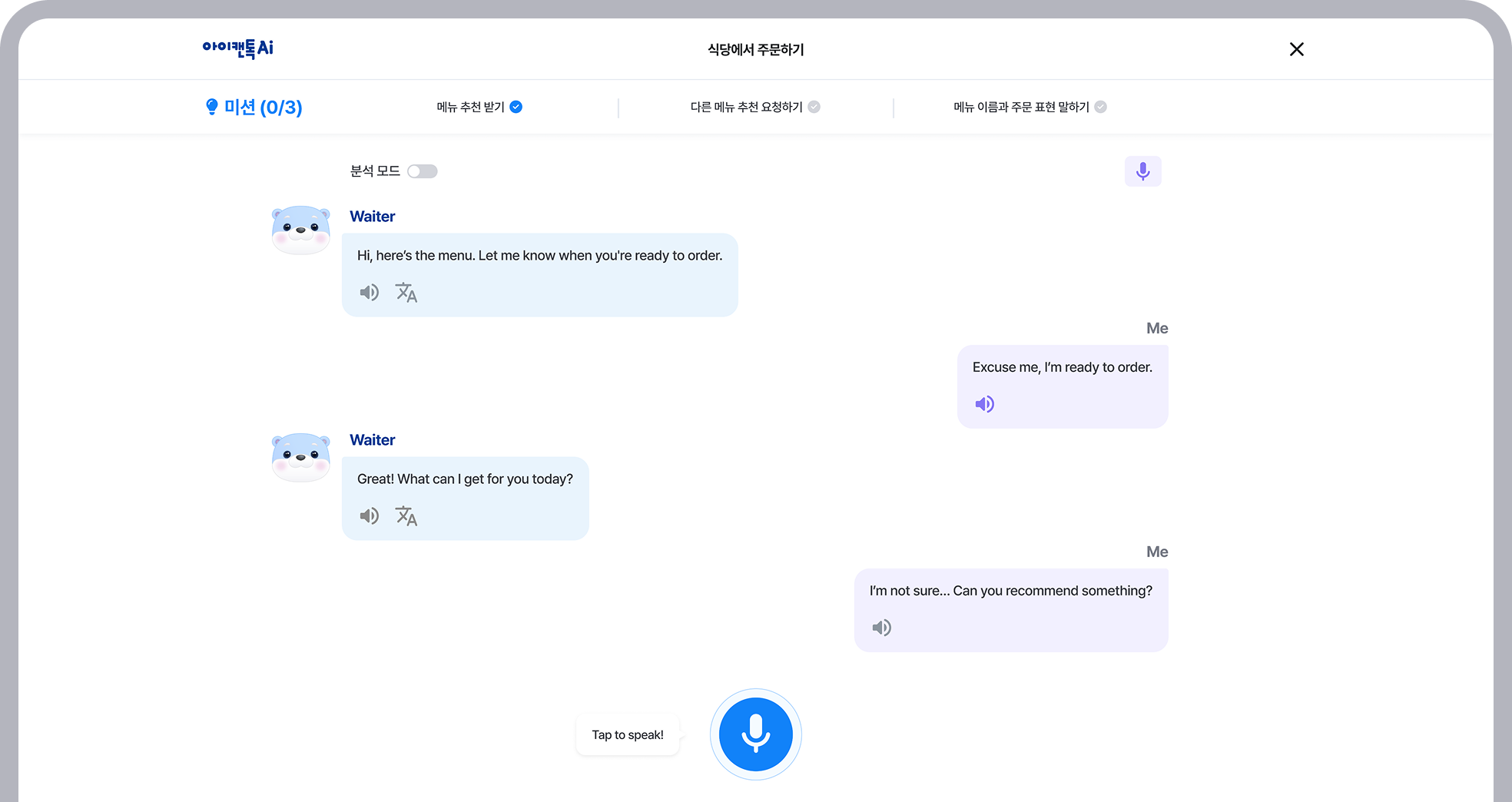Translate 'Great! What can I get for you today?'
This screenshot has height=802, width=1512.
(x=406, y=516)
